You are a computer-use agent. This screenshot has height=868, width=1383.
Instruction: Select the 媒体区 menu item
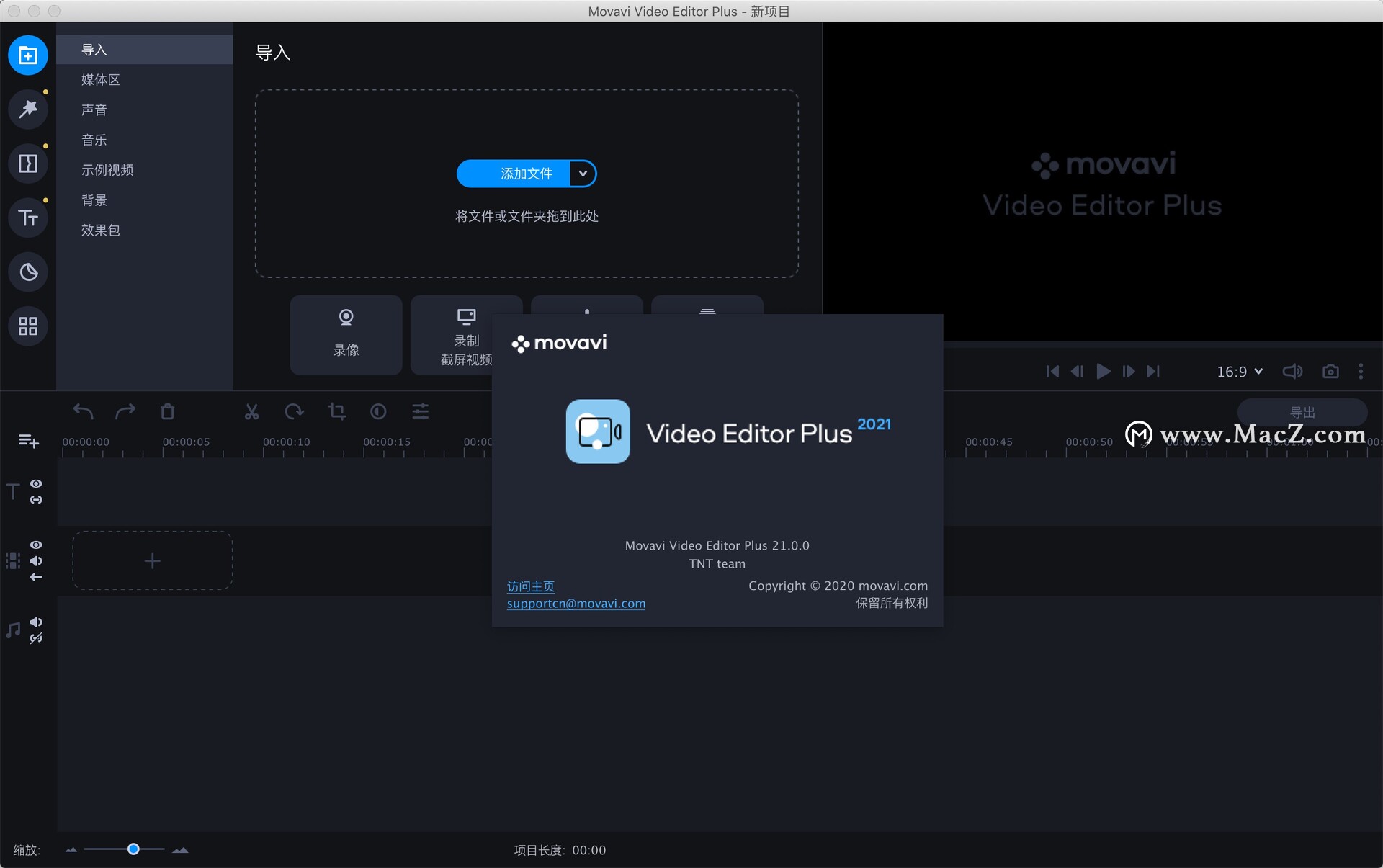[145, 79]
